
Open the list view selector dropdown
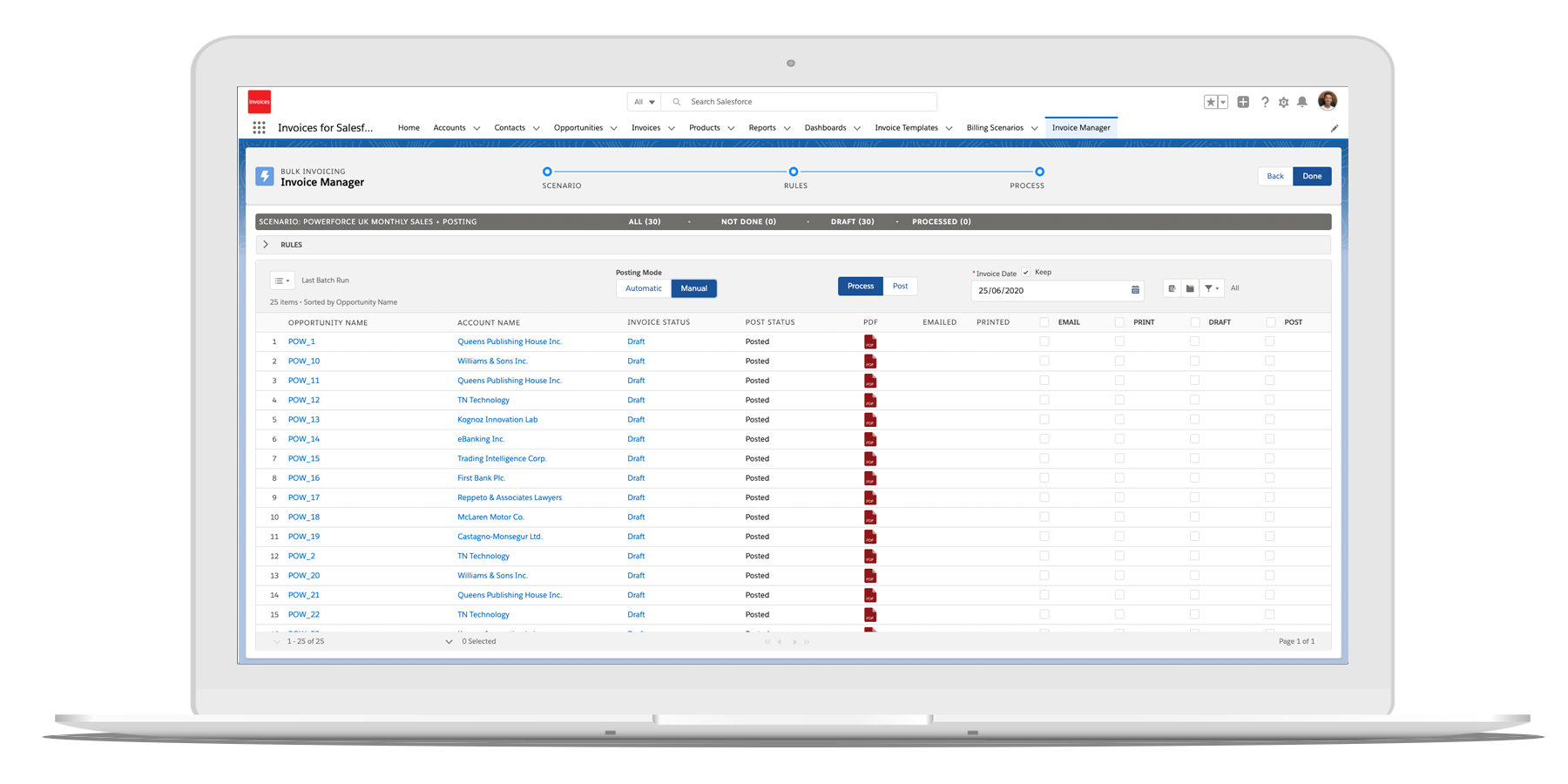(281, 280)
